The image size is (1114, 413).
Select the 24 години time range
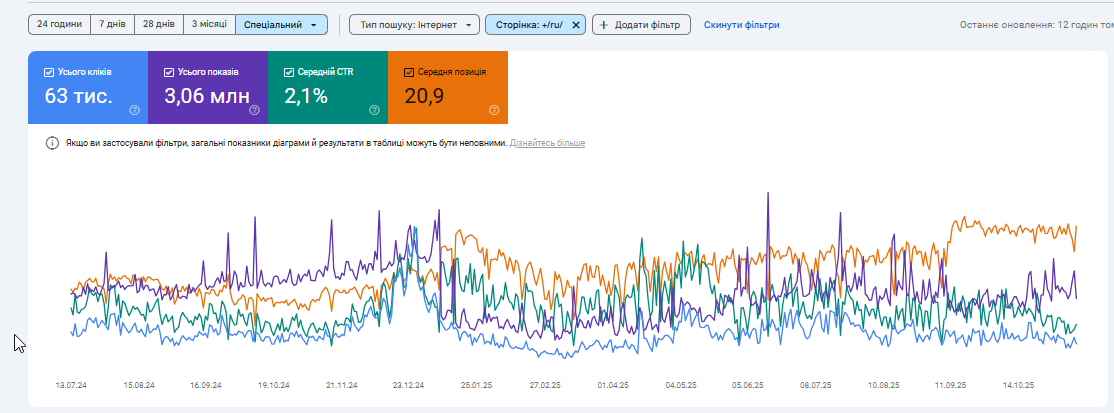click(59, 25)
